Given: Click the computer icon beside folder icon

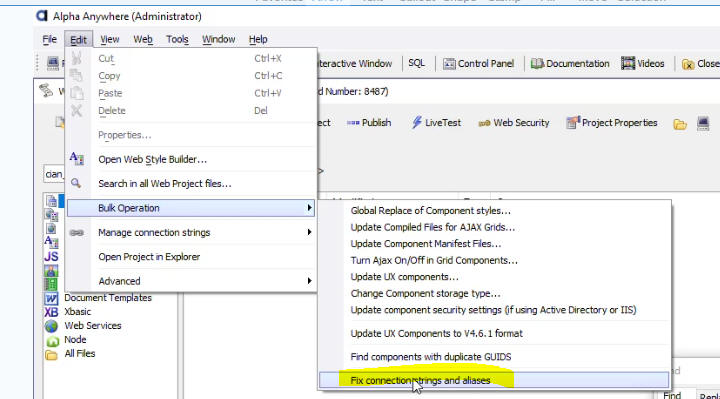Looking at the screenshot, I should click(703, 123).
